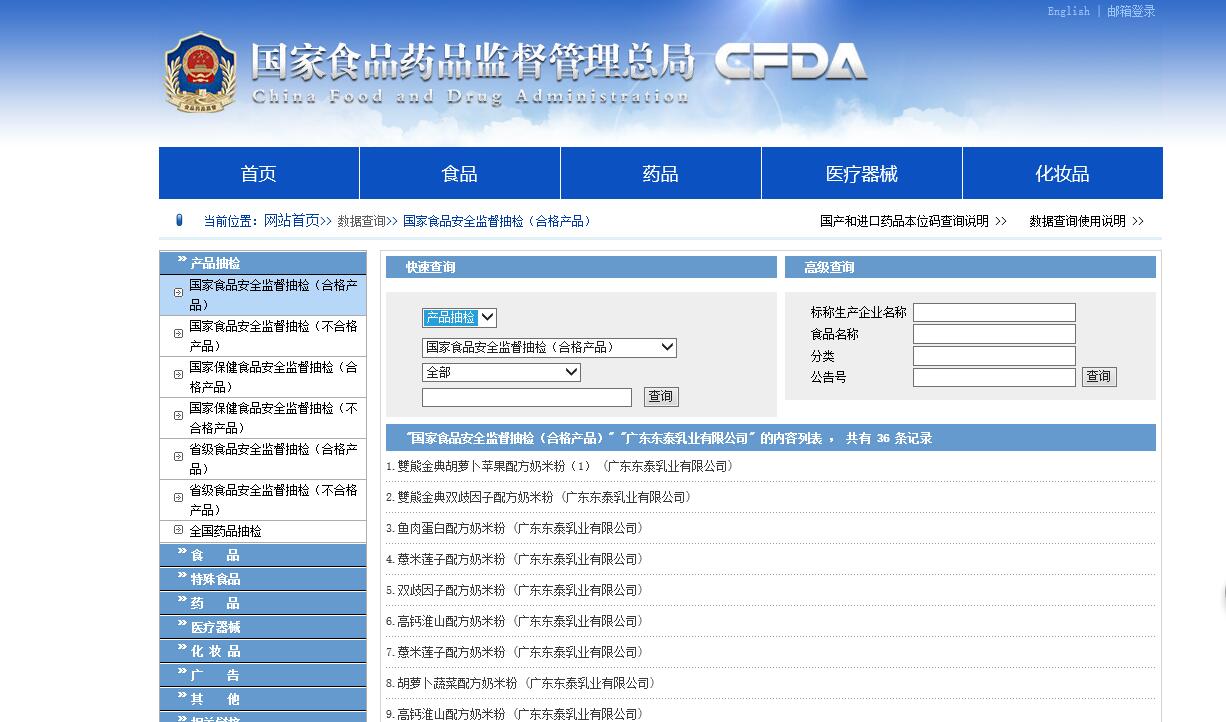This screenshot has height=722, width=1226.
Task: Open 化妆品 in the main navigation bar
Action: [1062, 173]
